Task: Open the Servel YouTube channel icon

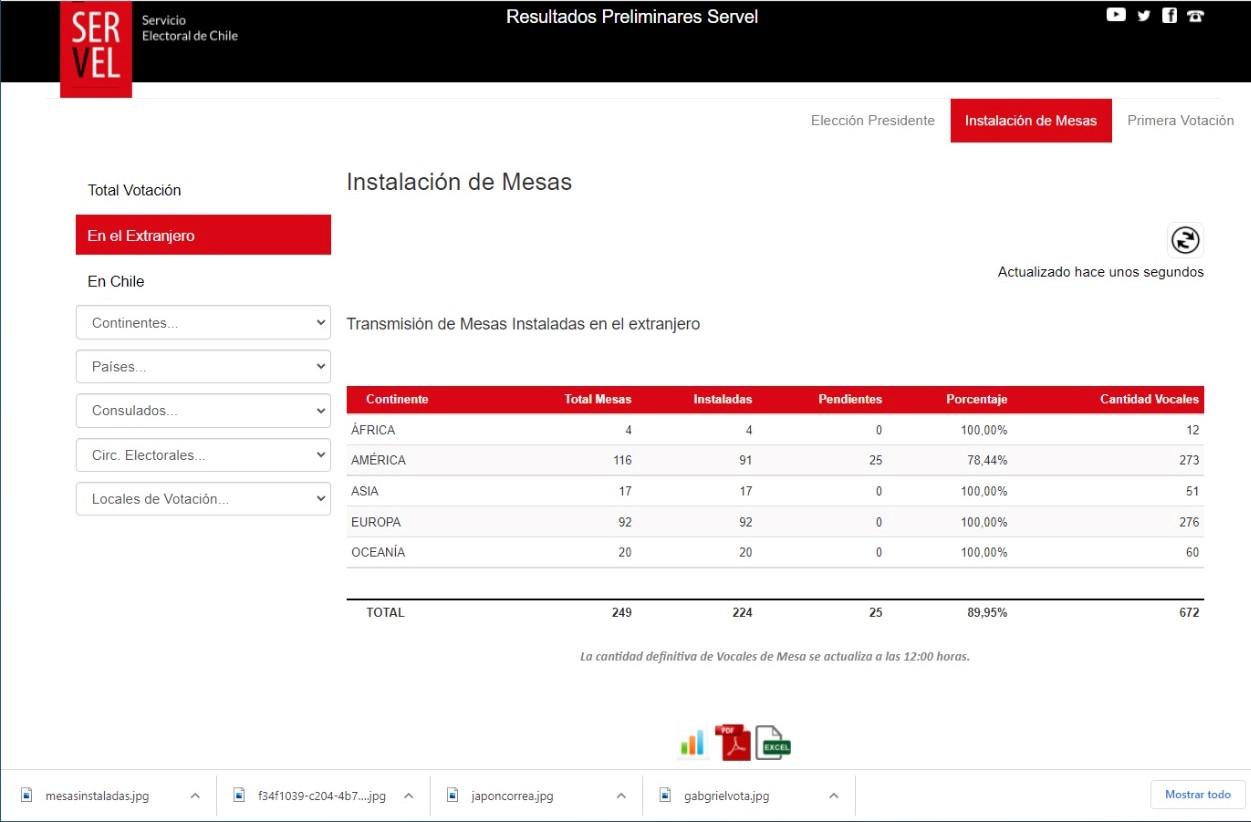Action: click(x=1116, y=15)
